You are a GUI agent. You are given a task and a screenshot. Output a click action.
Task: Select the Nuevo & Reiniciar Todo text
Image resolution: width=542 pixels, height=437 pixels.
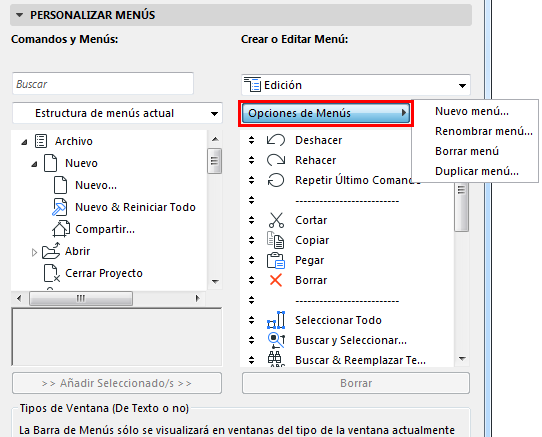click(x=136, y=207)
